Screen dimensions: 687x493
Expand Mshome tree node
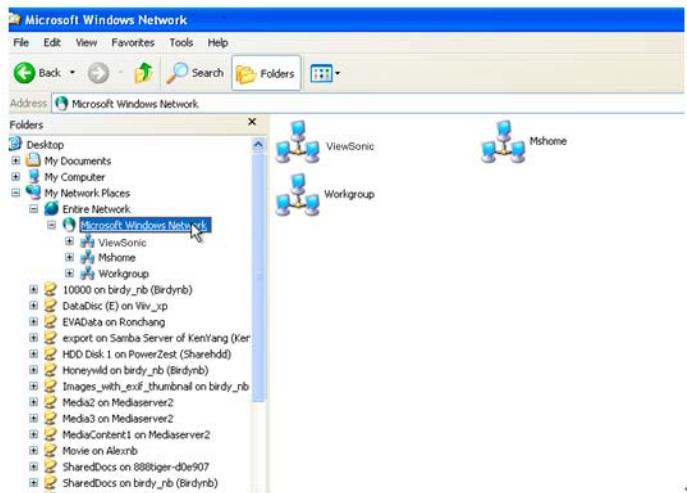[69, 257]
